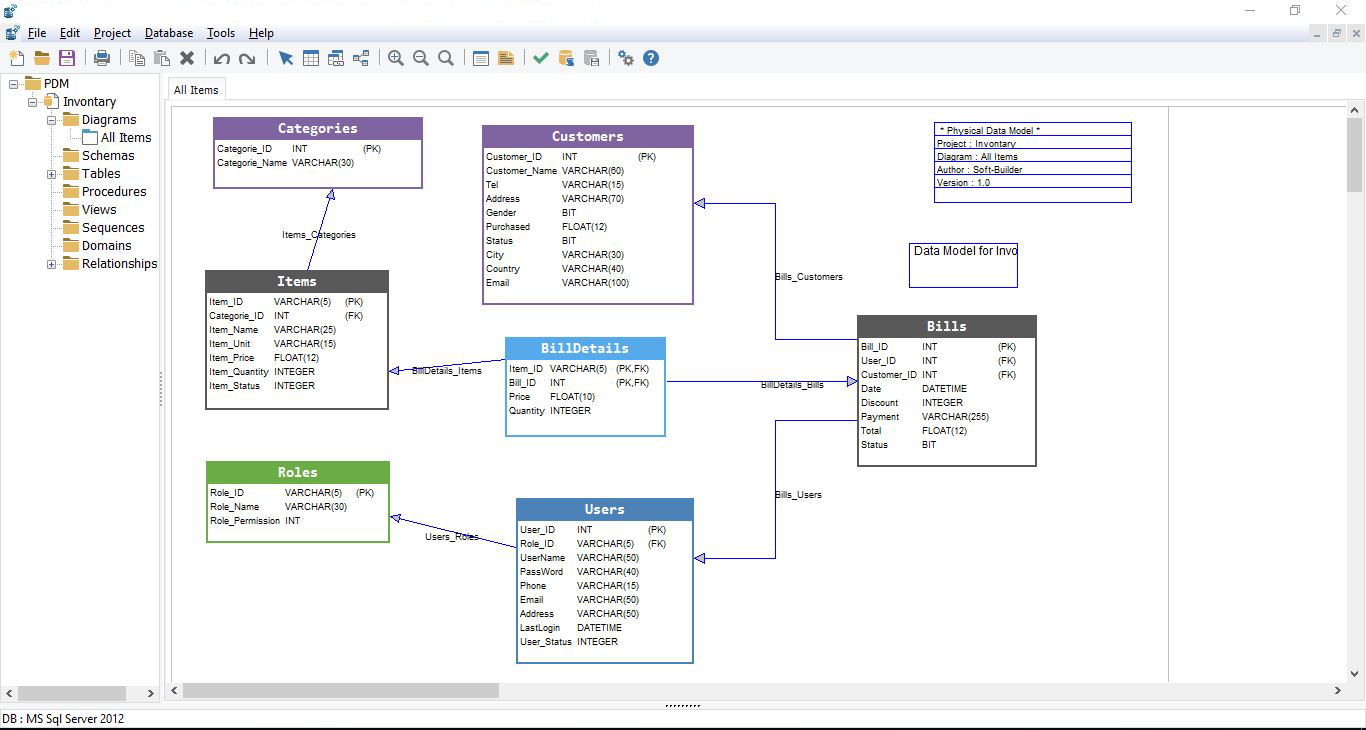Switch to the All Items tab
This screenshot has width=1366, height=730.
pyautogui.click(x=196, y=90)
